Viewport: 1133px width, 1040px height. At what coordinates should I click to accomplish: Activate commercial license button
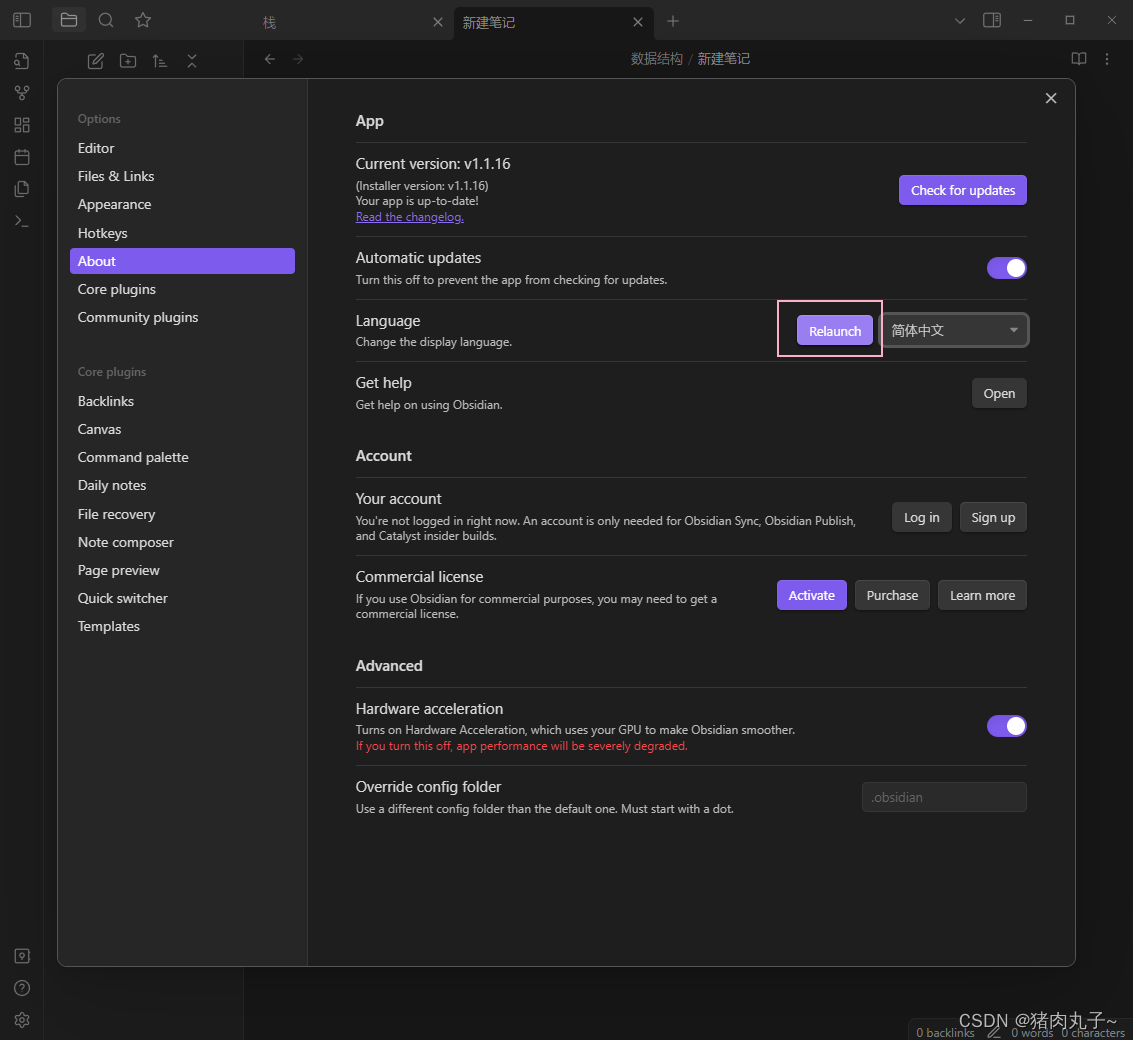point(811,596)
